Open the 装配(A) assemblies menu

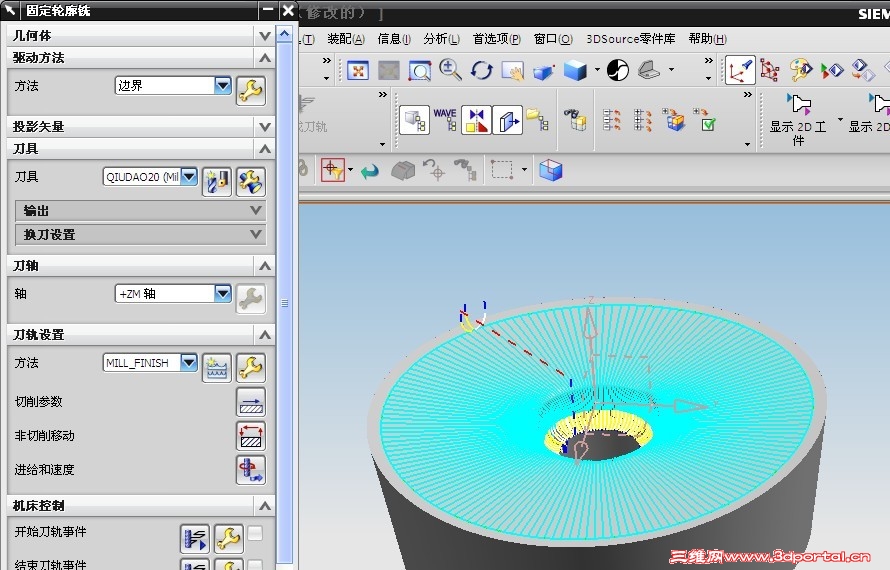coord(346,39)
